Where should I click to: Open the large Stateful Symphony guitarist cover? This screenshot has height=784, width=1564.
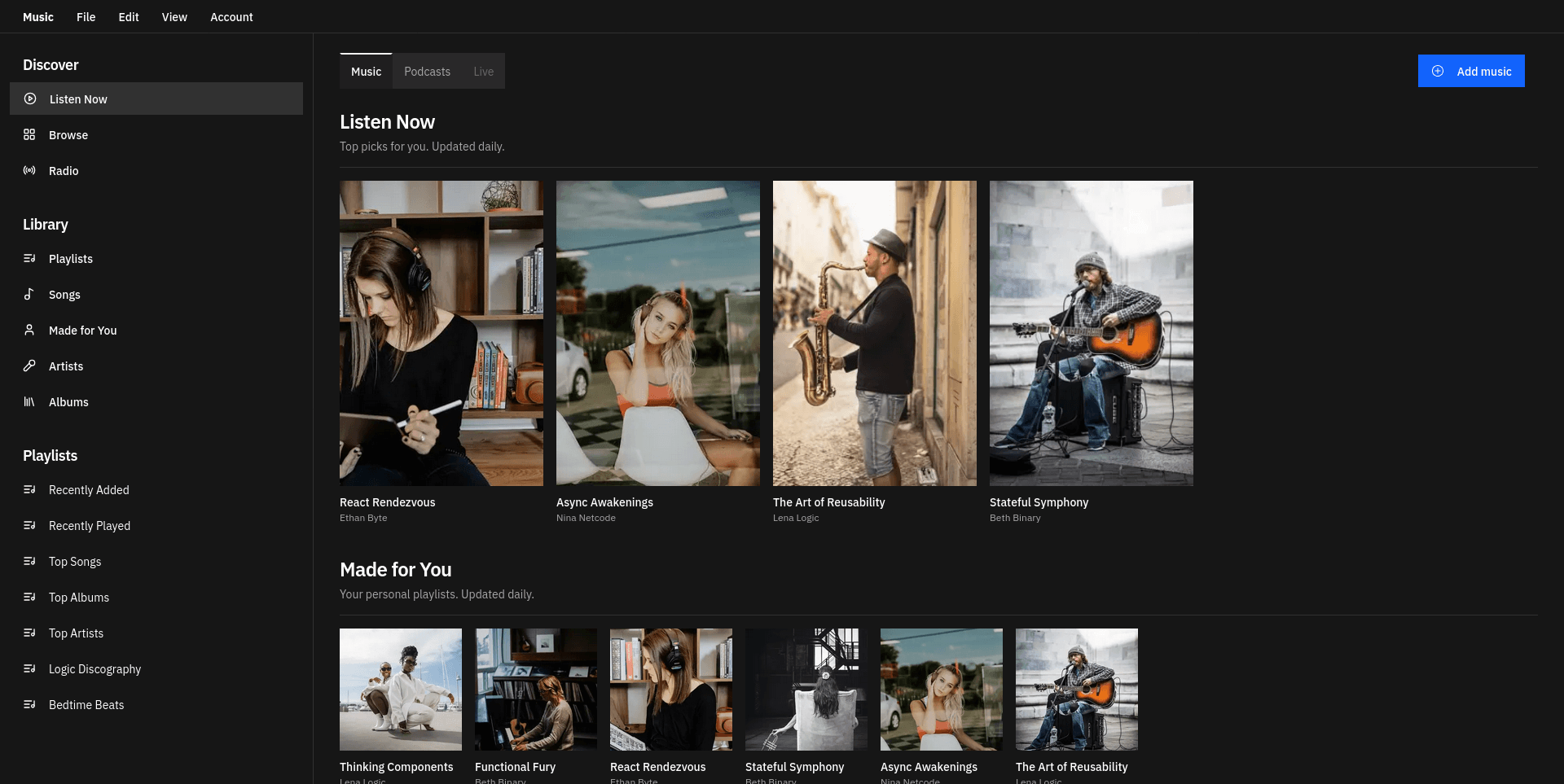[x=1092, y=333]
